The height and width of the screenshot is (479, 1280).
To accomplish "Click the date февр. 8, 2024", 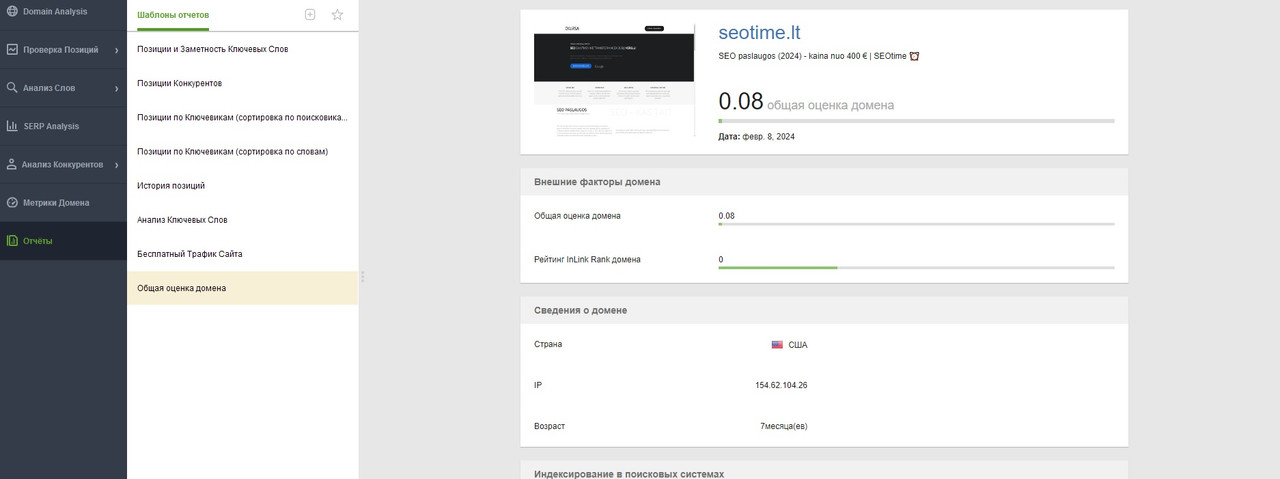I will tap(768, 136).
